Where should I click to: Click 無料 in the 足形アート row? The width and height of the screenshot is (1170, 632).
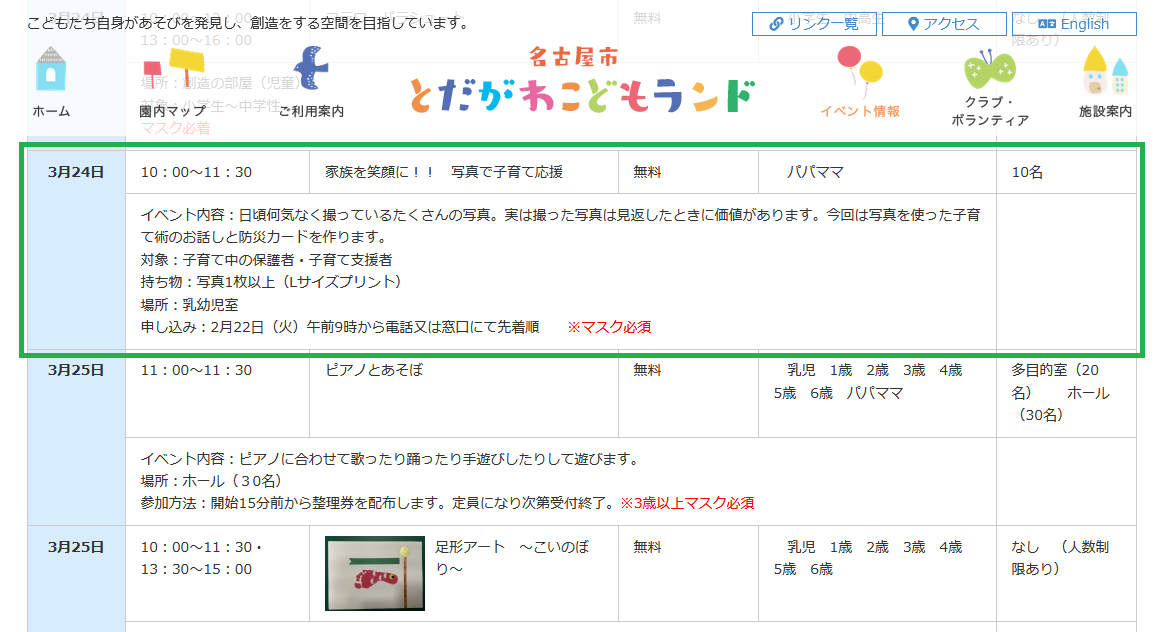pyautogui.click(x=647, y=547)
